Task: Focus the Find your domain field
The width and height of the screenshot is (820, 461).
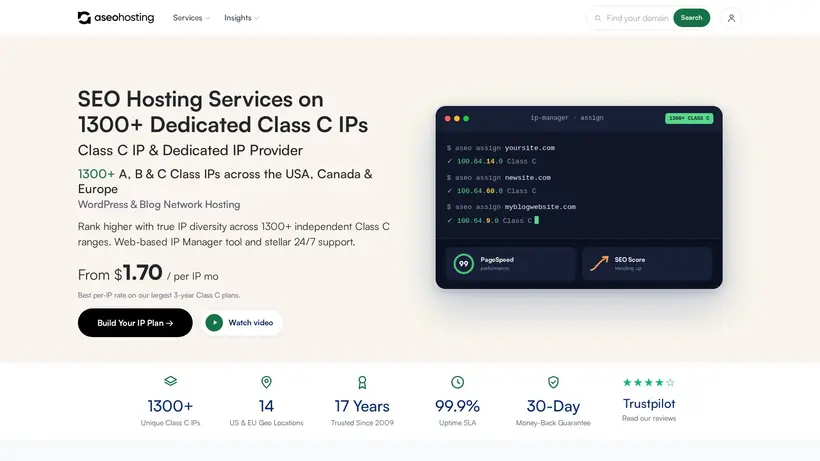Action: click(637, 18)
